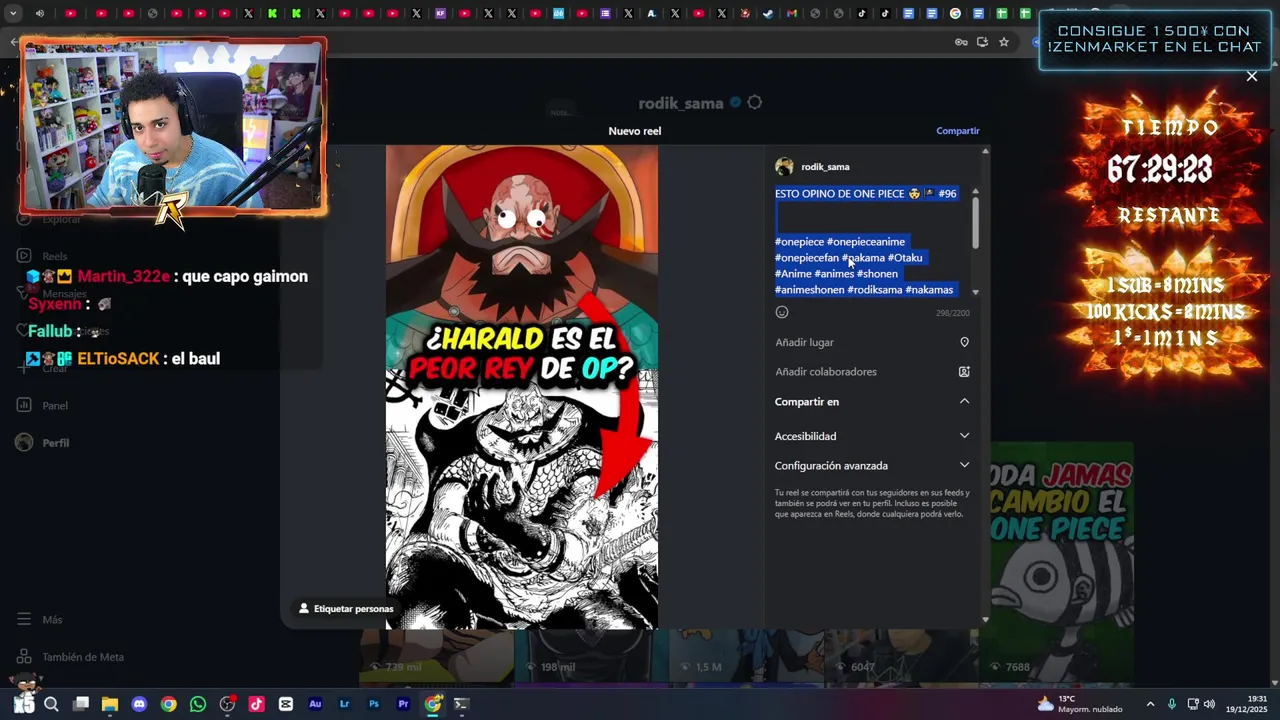Click the 298/2200 character count
Screen dimensions: 1280x720
(952, 313)
